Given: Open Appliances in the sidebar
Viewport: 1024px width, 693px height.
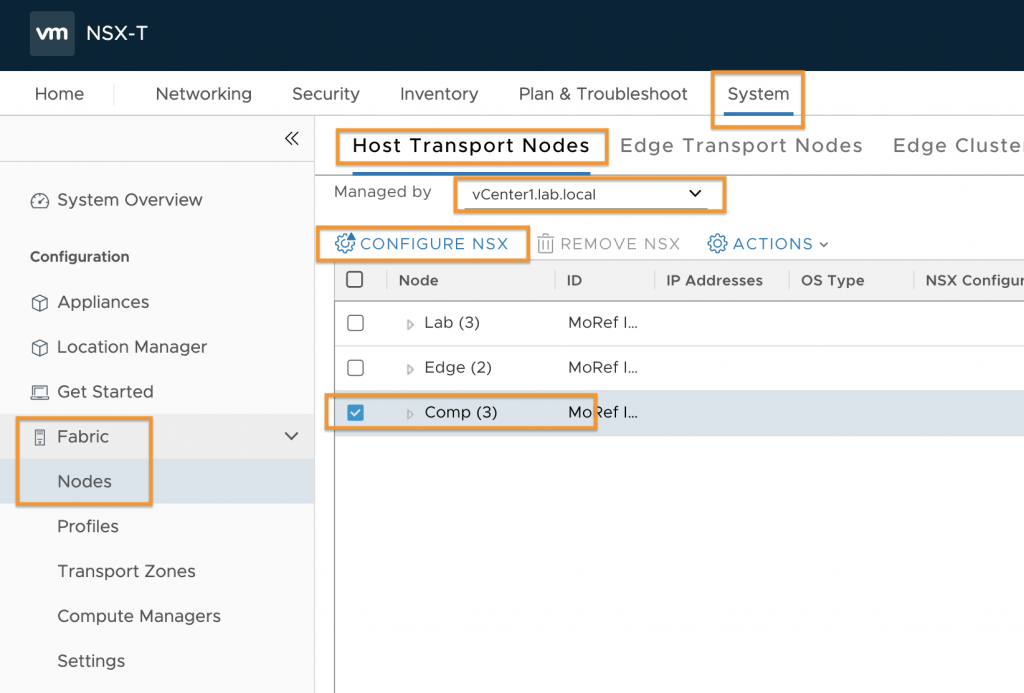Looking at the screenshot, I should pos(103,302).
